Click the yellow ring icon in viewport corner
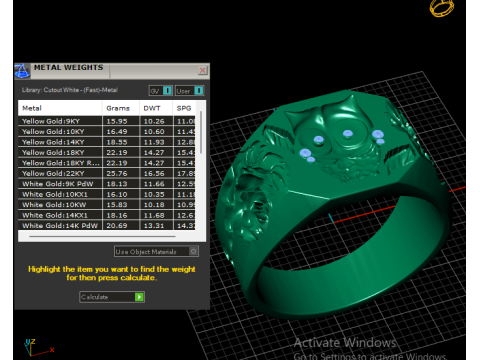The height and width of the screenshot is (360, 480). (442, 7)
